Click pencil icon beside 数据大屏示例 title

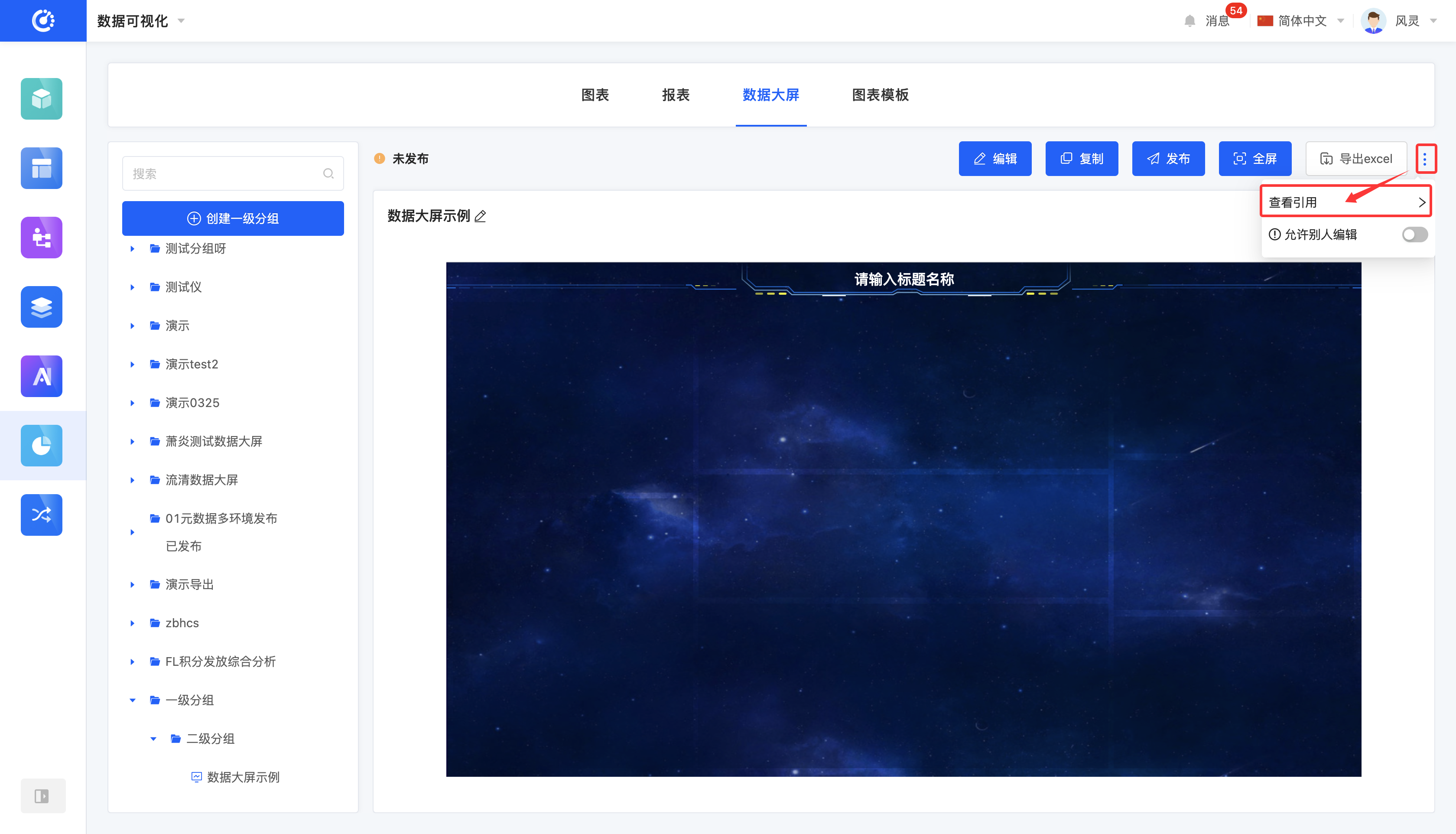[x=481, y=217]
